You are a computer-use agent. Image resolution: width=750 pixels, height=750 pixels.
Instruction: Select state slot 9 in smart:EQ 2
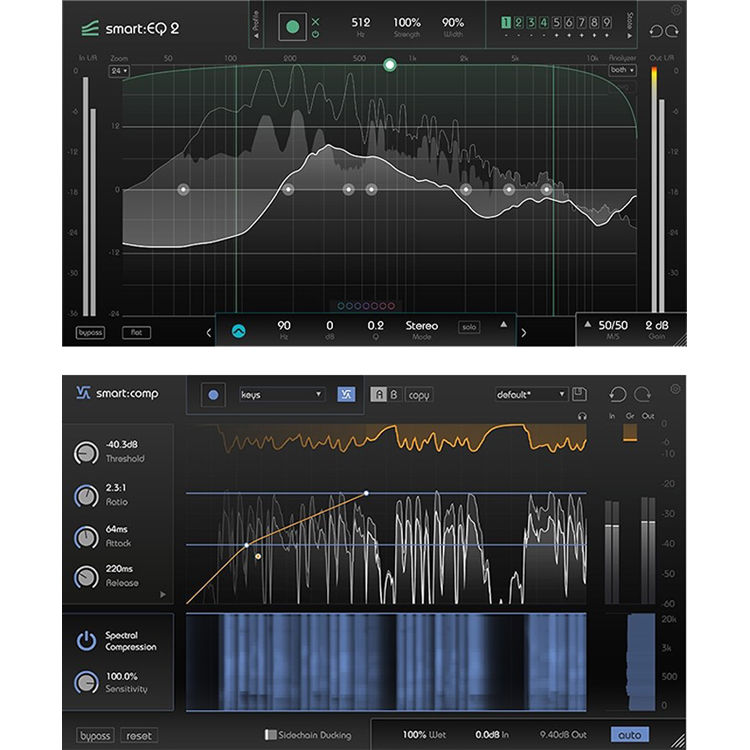607,22
